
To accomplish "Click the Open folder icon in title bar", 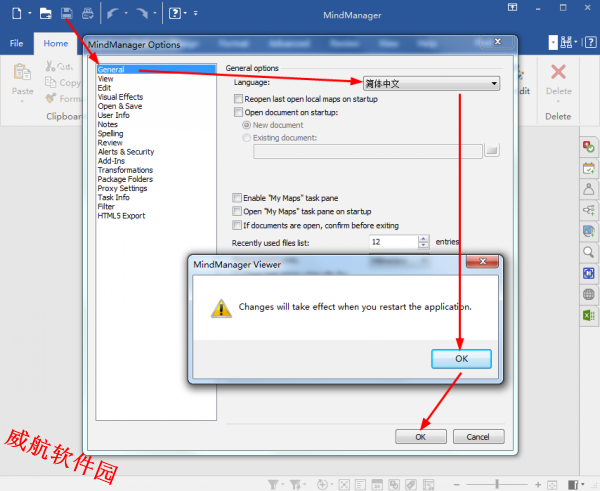I will point(44,14).
